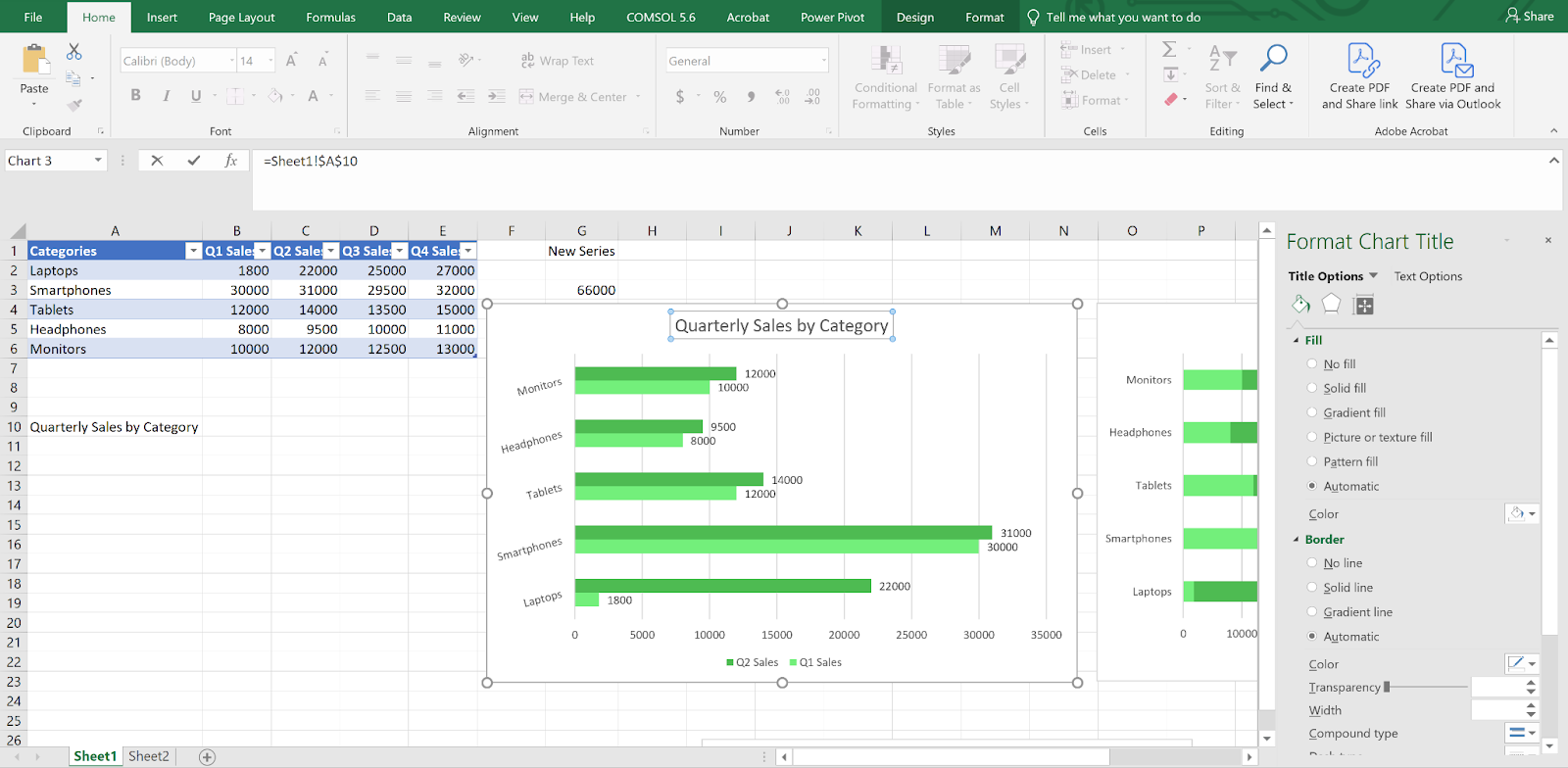Screen dimensions: 1568x768
Task: Open Conditional Formatting
Action: point(885,76)
